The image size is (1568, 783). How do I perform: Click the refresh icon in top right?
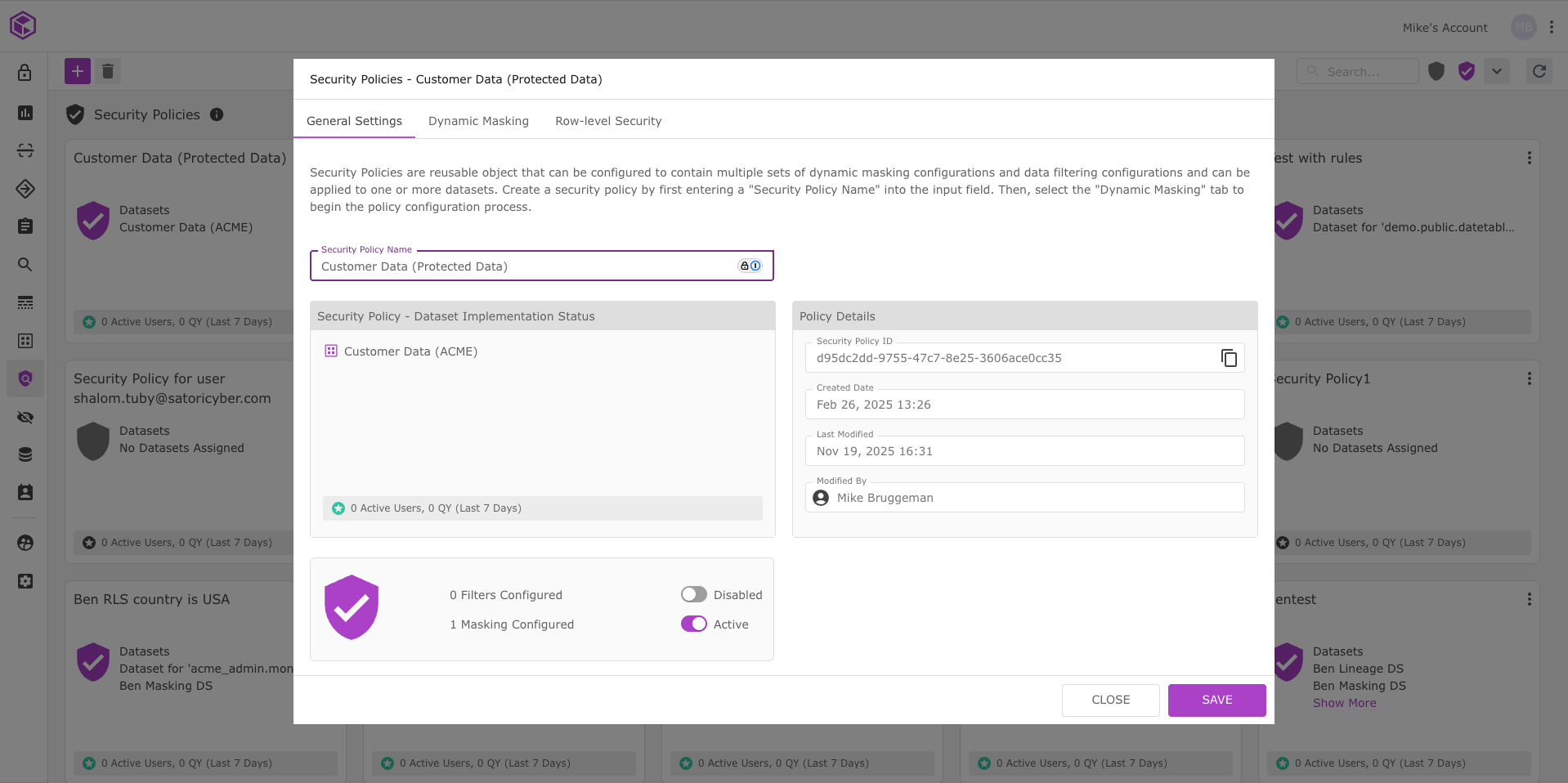click(1539, 71)
